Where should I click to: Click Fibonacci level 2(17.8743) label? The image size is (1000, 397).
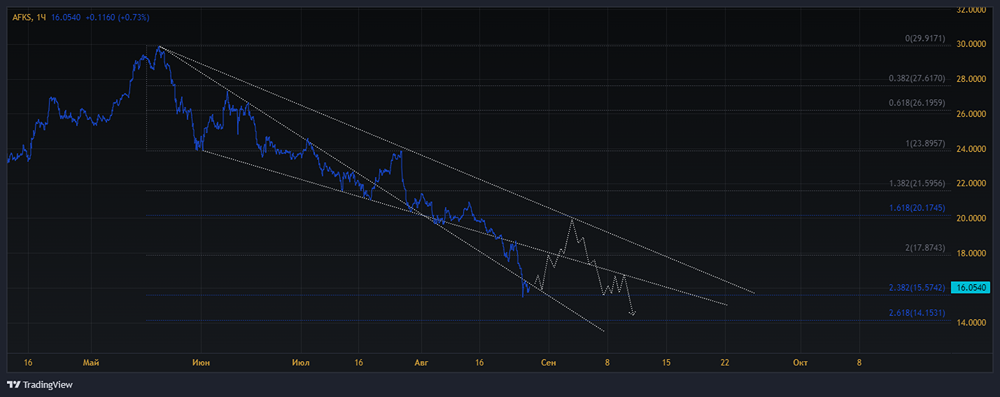(924, 248)
